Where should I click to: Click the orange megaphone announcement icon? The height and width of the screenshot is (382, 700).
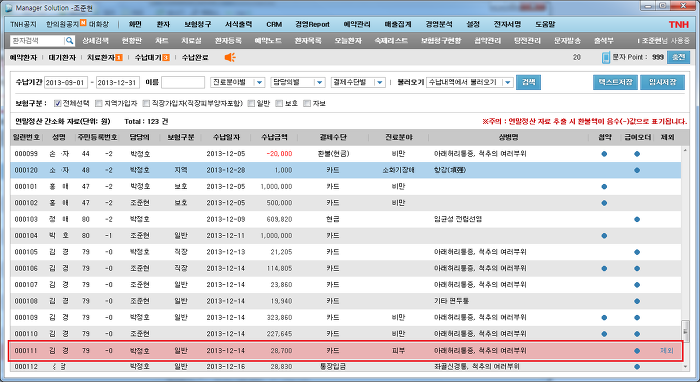pyautogui.click(x=230, y=57)
